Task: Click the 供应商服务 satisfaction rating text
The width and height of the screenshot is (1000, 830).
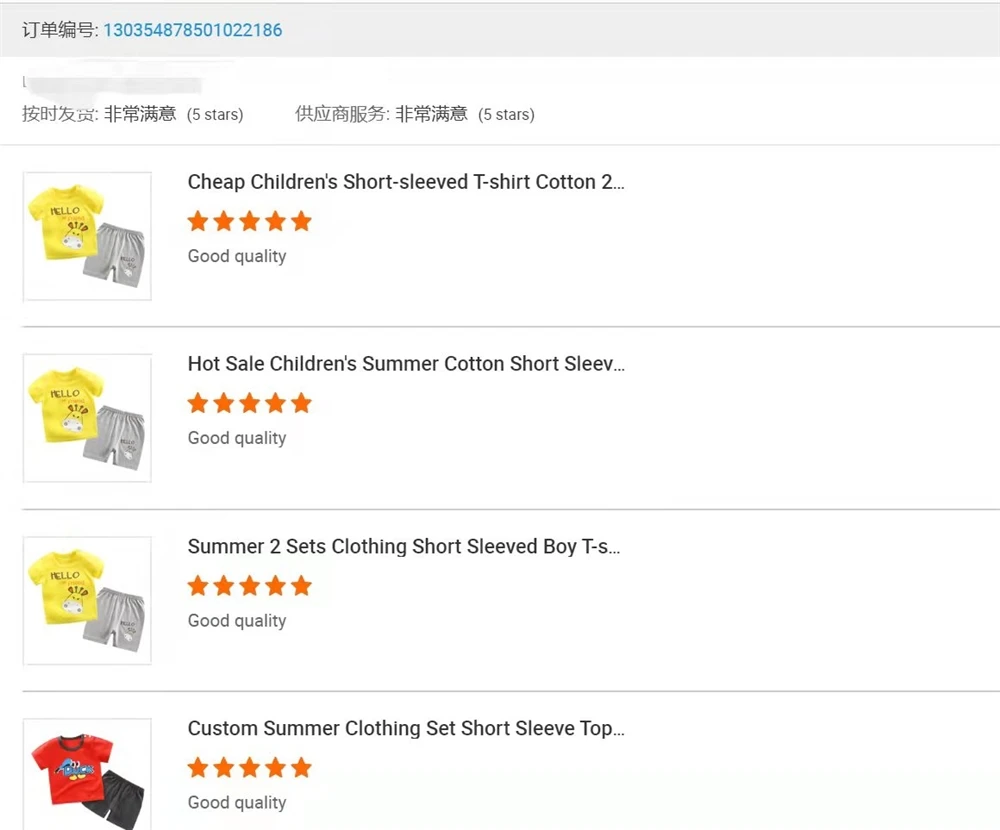Action: click(x=431, y=114)
